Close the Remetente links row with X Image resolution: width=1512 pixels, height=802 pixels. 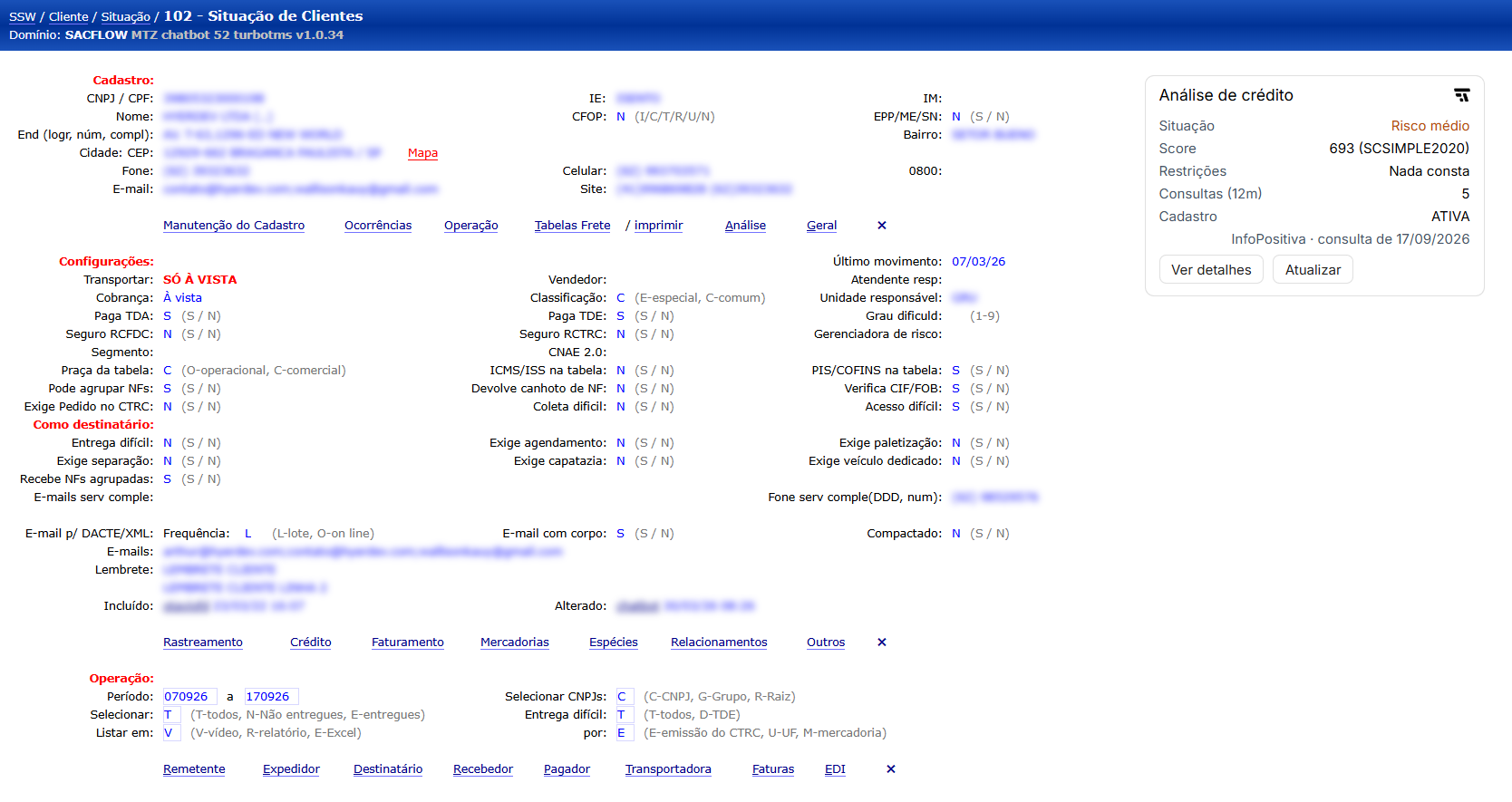891,769
